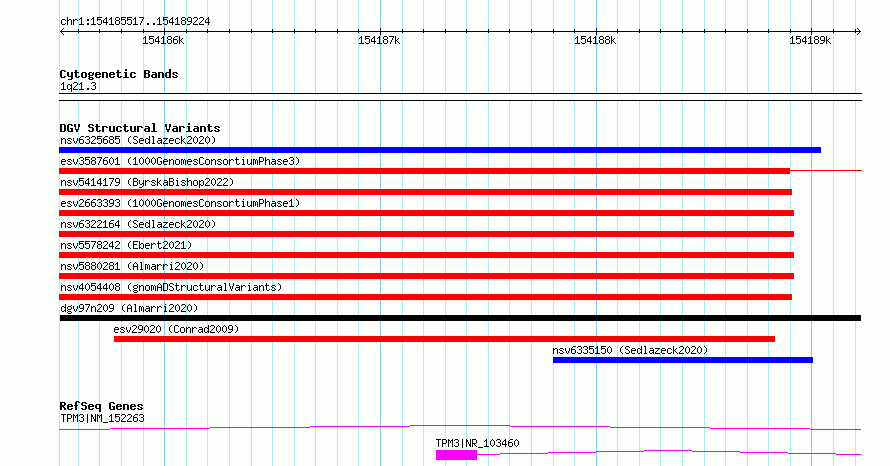Open the nsv5578242 (Ebert2021) label
The image size is (890, 466).
coord(126,245)
